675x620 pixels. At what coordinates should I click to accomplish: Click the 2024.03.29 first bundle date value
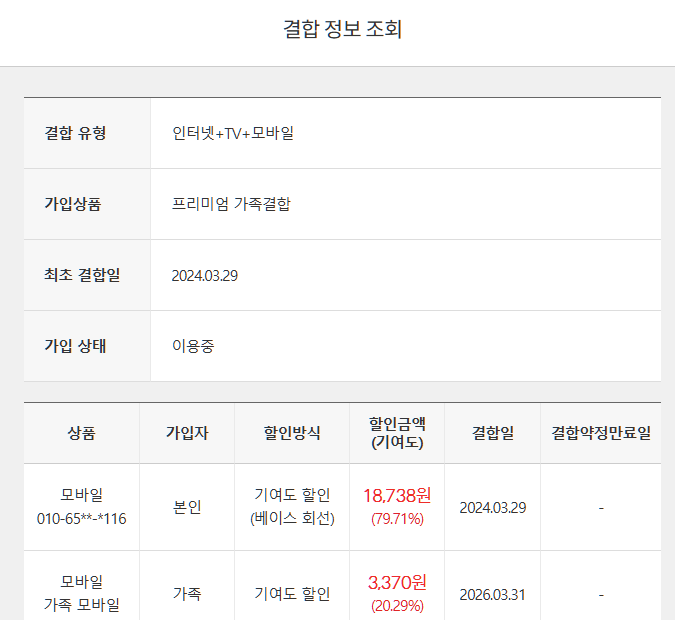[x=205, y=276]
